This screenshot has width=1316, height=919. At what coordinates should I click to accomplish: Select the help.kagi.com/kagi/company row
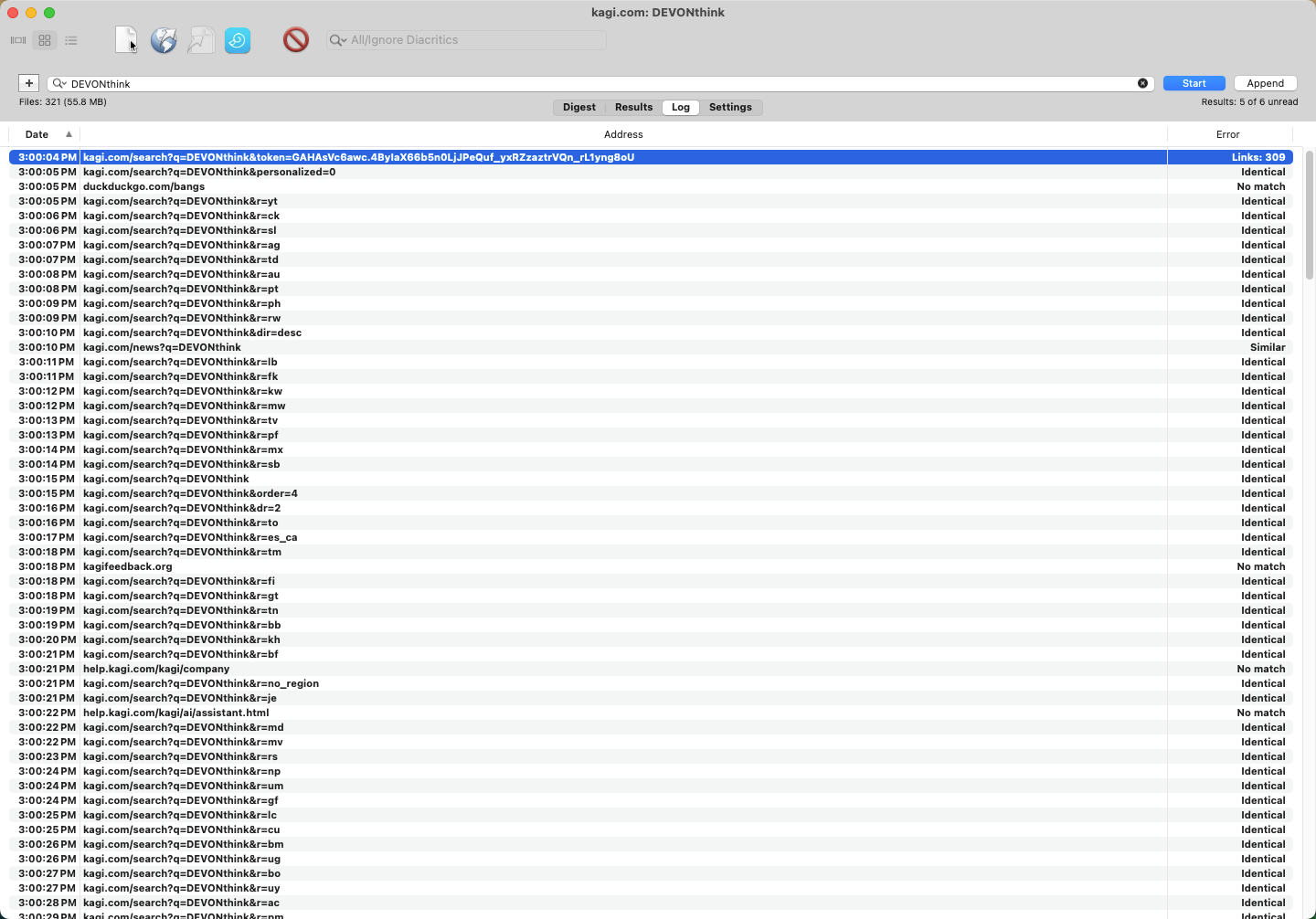[x=651, y=669]
